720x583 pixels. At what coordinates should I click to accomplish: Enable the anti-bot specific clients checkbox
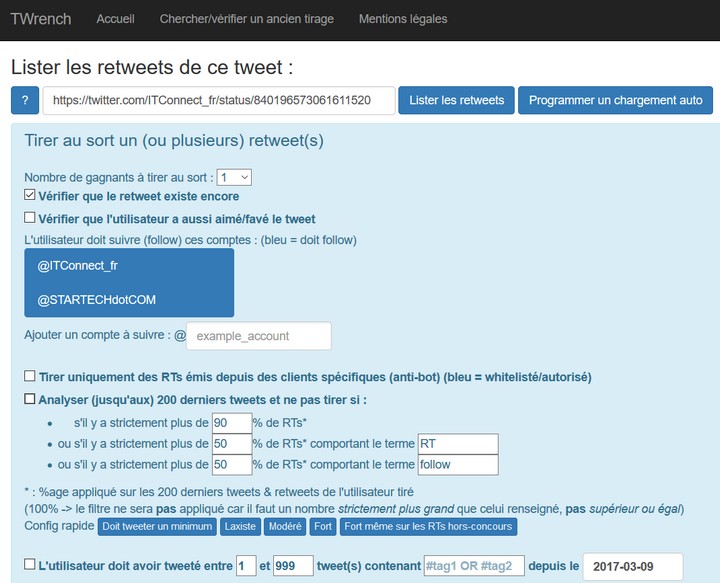point(30,377)
